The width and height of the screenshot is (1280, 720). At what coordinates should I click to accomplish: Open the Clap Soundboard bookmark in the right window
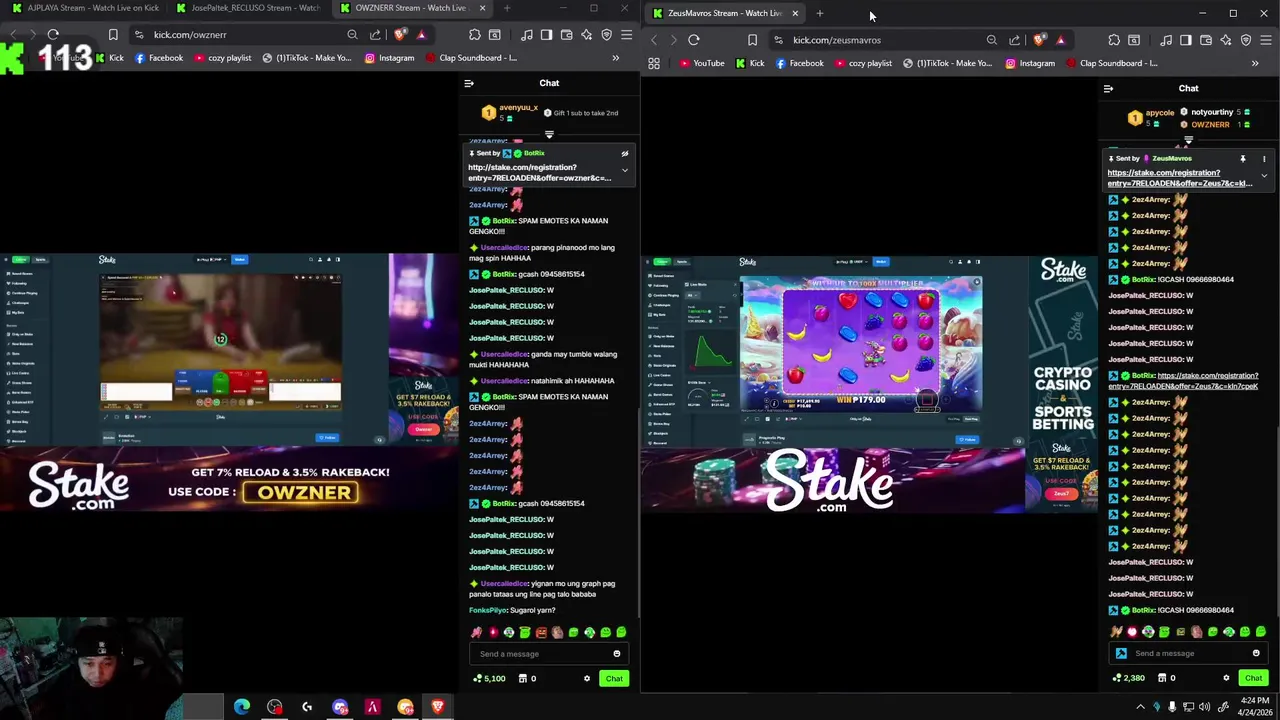pos(1111,63)
